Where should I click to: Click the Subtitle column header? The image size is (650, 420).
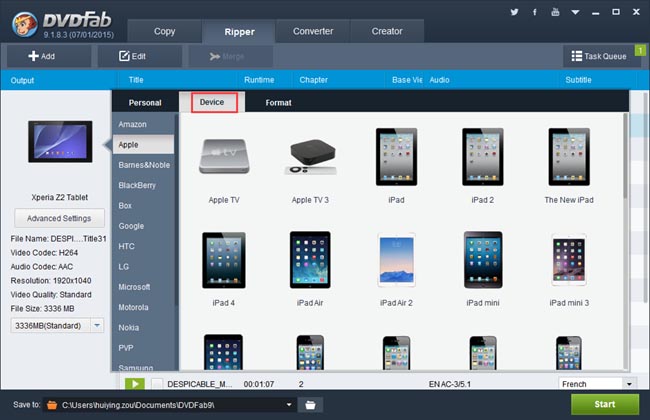[578, 80]
